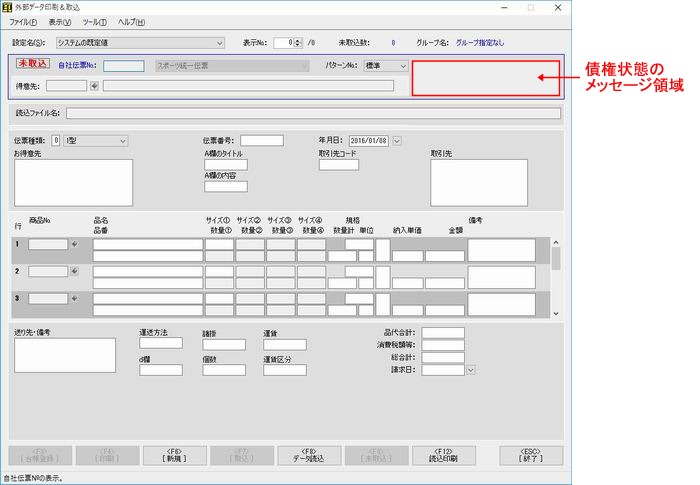Click the row 3 備考 field

pos(501,305)
